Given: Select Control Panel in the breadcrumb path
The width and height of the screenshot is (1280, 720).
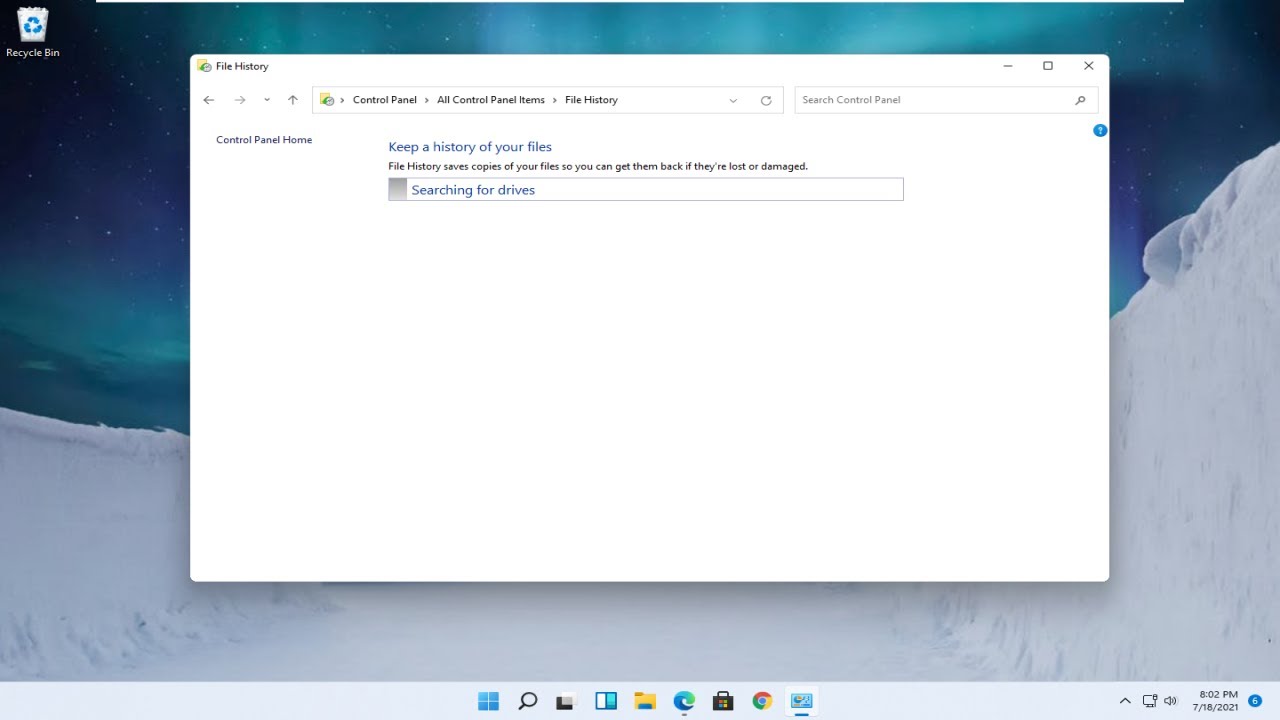Looking at the screenshot, I should click(385, 100).
